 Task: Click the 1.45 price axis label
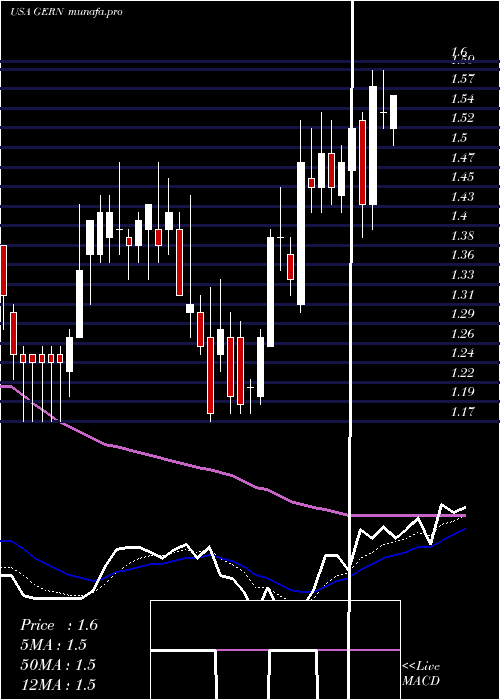462,177
